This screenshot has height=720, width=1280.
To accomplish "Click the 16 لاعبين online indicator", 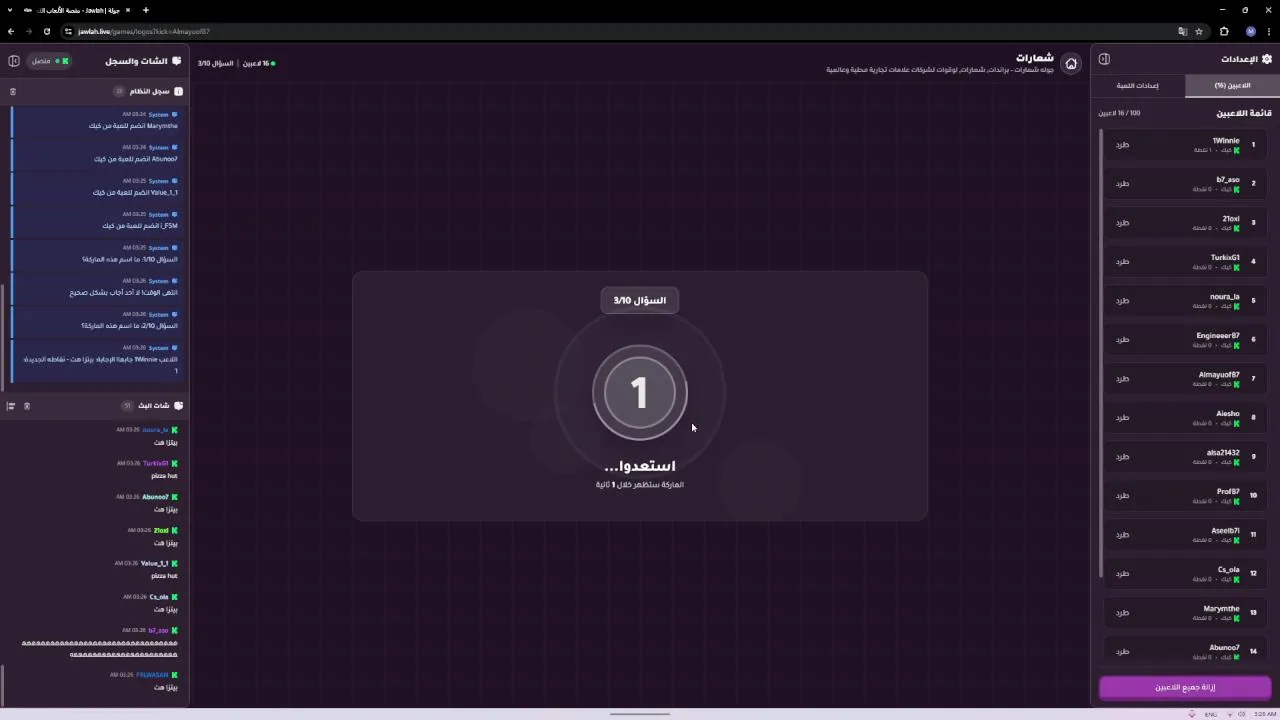I will (x=258, y=63).
